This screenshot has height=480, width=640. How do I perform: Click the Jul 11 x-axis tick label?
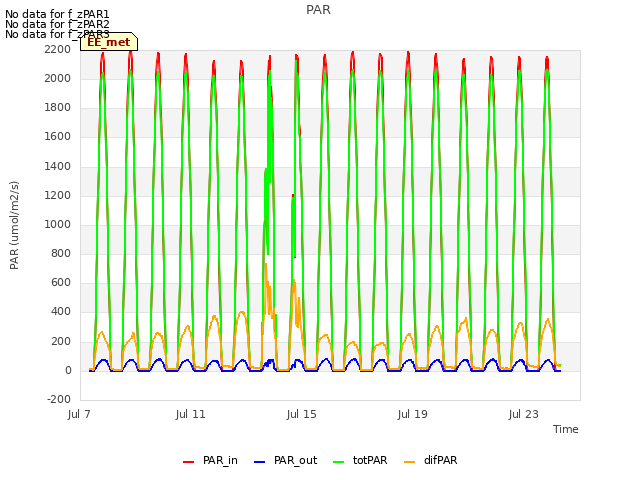point(190,414)
